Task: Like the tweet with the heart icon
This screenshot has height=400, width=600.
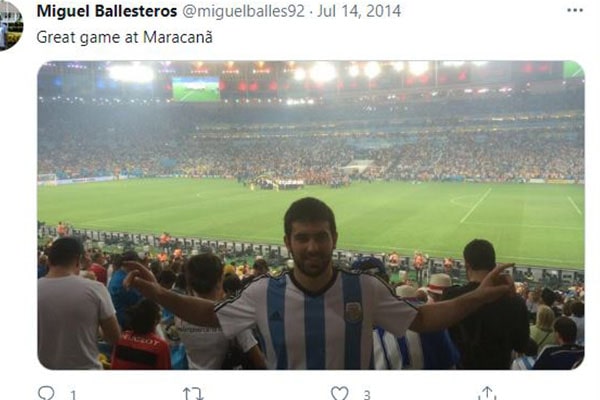Action: 339,393
